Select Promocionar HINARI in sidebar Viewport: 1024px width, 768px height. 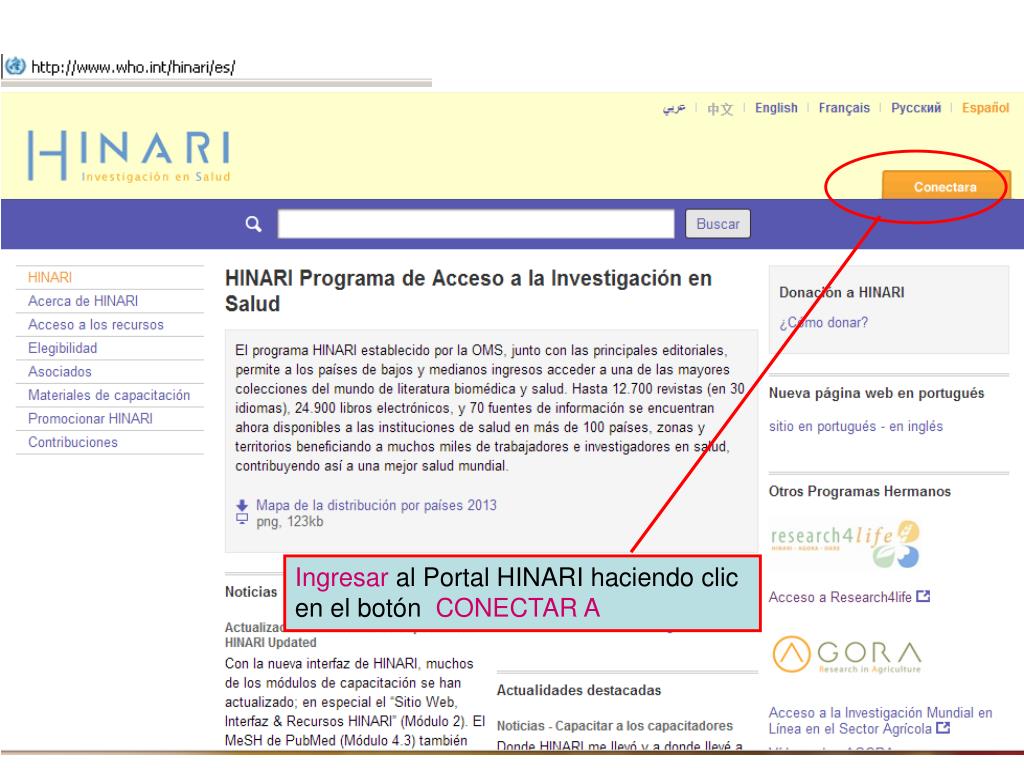click(90, 419)
